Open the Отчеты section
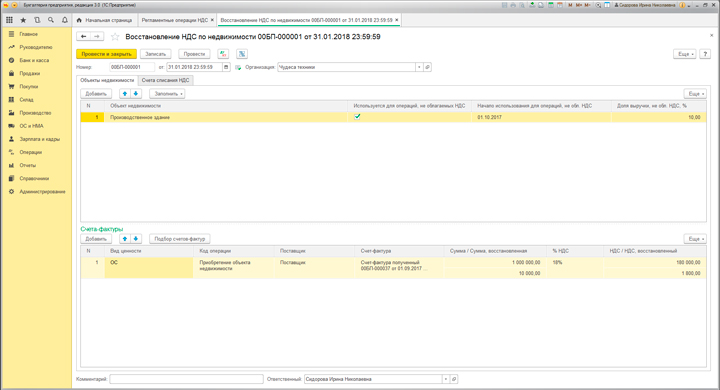The height and width of the screenshot is (390, 720). click(28, 165)
